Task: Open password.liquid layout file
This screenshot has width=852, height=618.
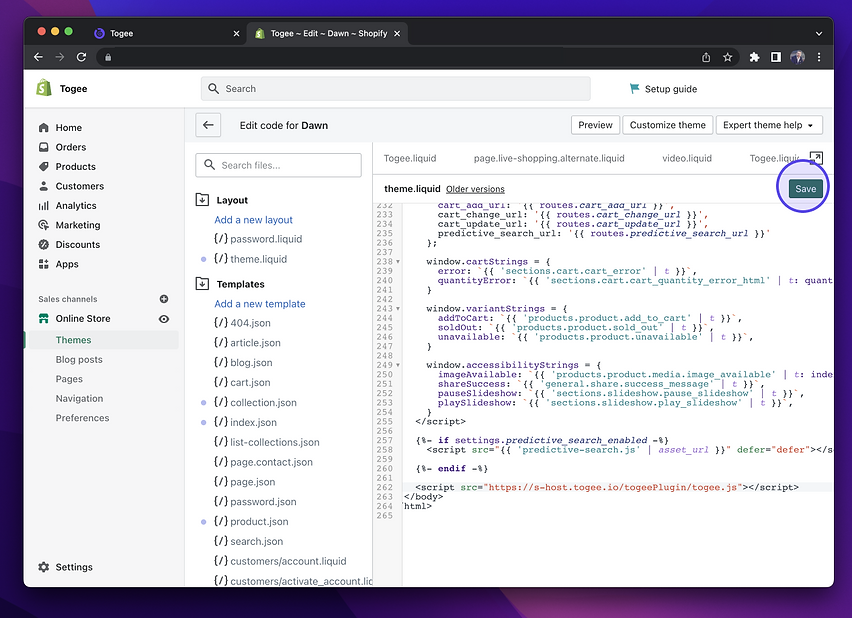Action: 258,239
